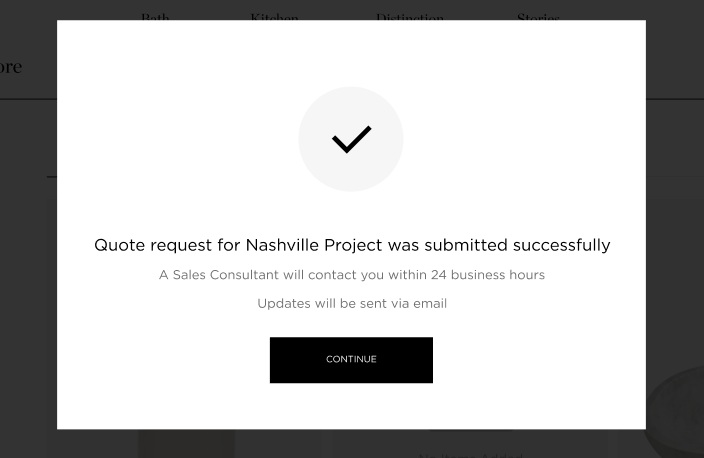
Task: Click the round product image at bottom right
Action: click(680, 410)
